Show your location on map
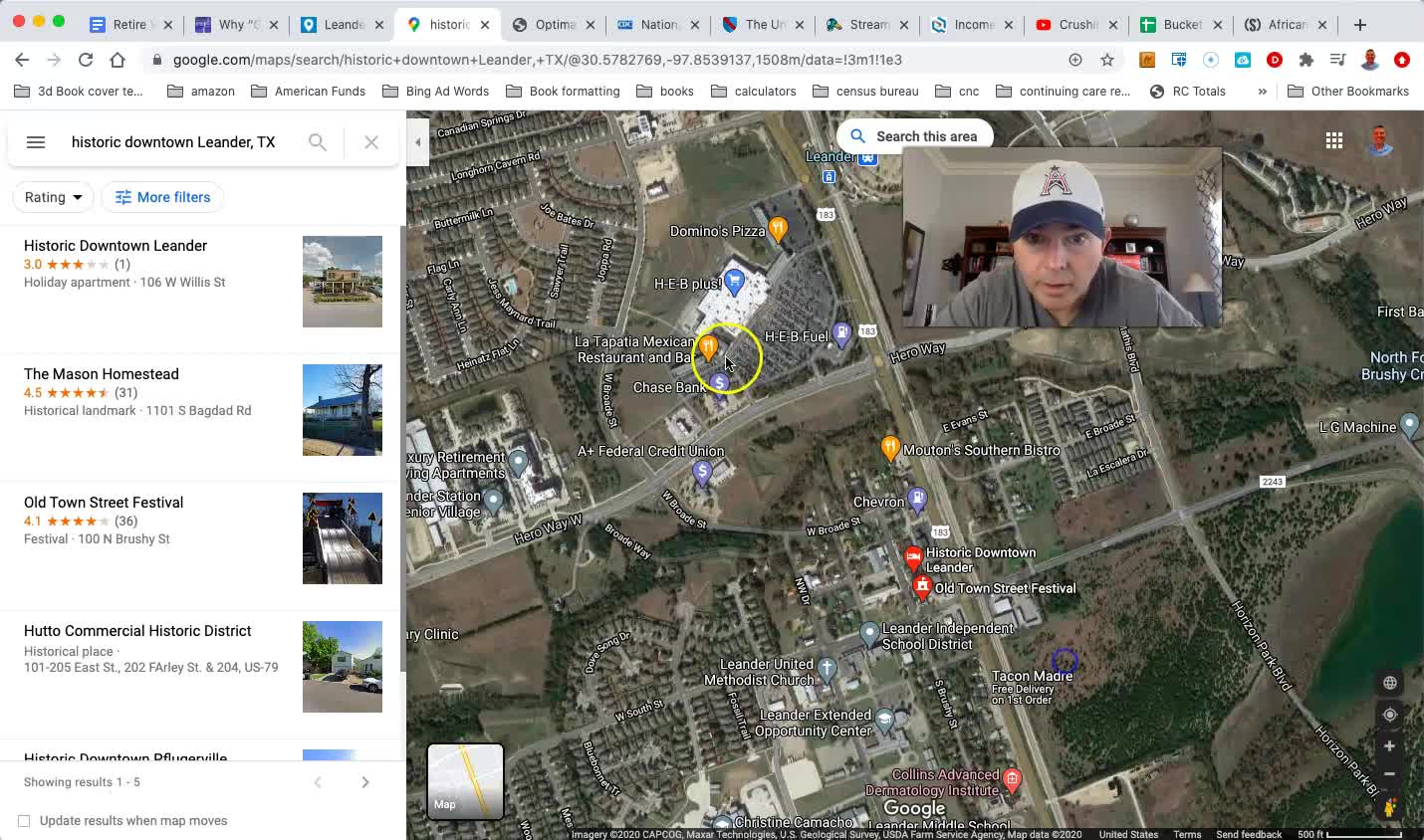 coord(1390,715)
